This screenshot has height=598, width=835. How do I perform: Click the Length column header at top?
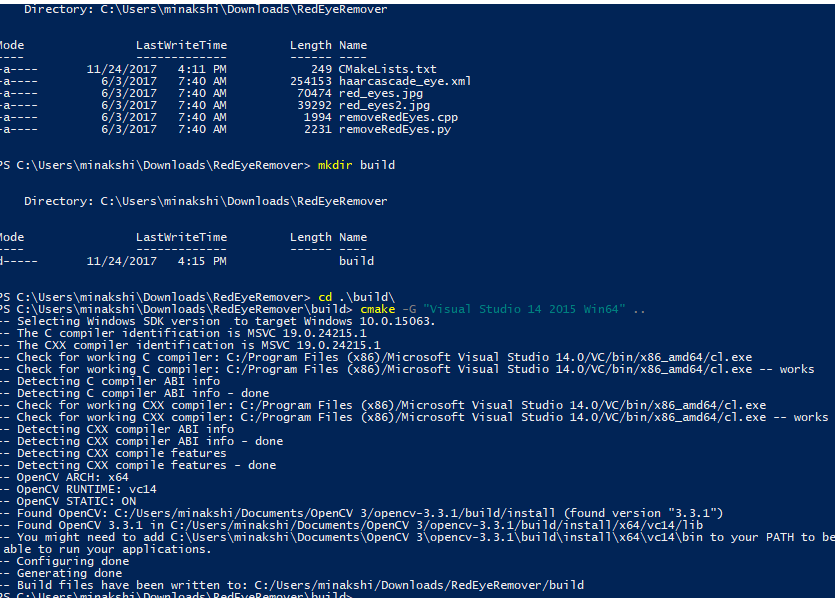point(310,46)
